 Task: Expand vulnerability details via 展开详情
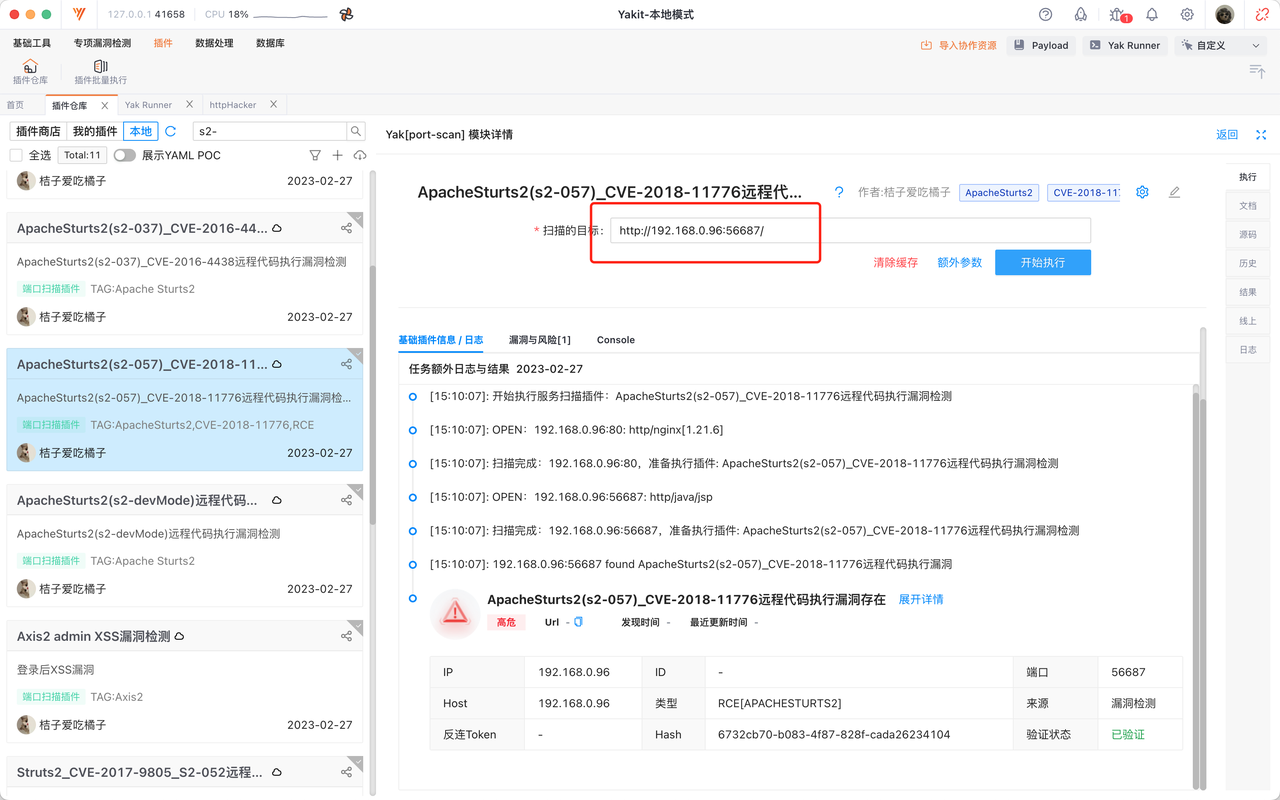[921, 599]
